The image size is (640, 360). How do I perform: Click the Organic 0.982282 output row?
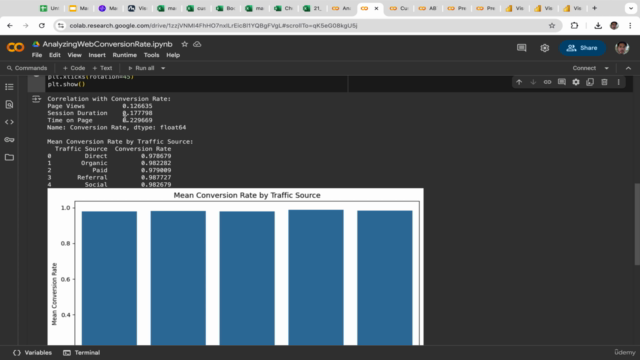click(x=109, y=163)
